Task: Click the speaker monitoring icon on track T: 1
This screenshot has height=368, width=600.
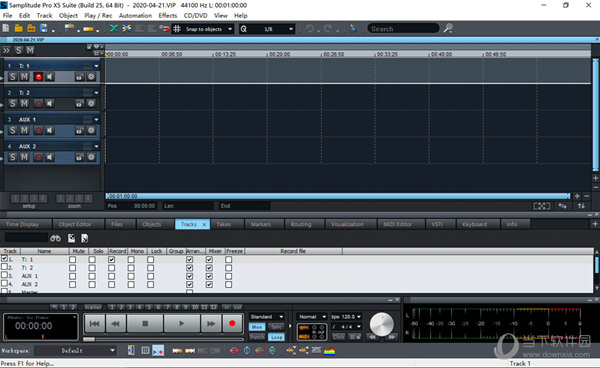Action: pos(50,77)
